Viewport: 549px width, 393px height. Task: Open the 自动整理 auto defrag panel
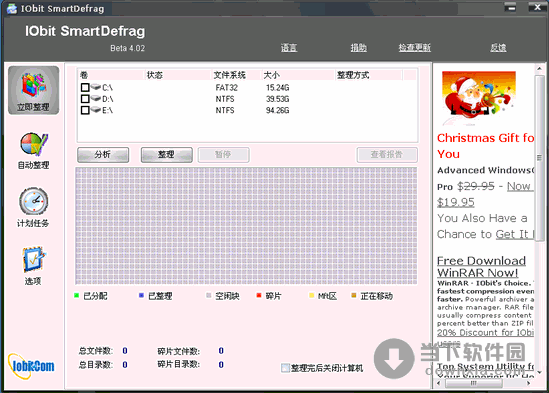click(x=34, y=151)
